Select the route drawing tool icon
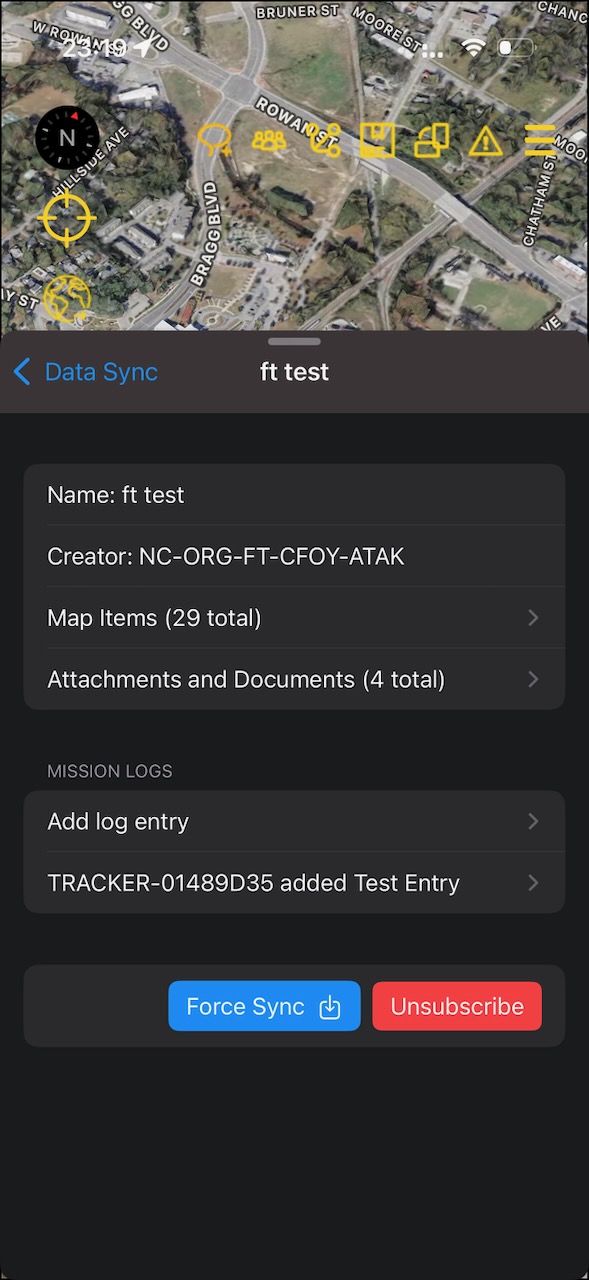 pos(324,140)
